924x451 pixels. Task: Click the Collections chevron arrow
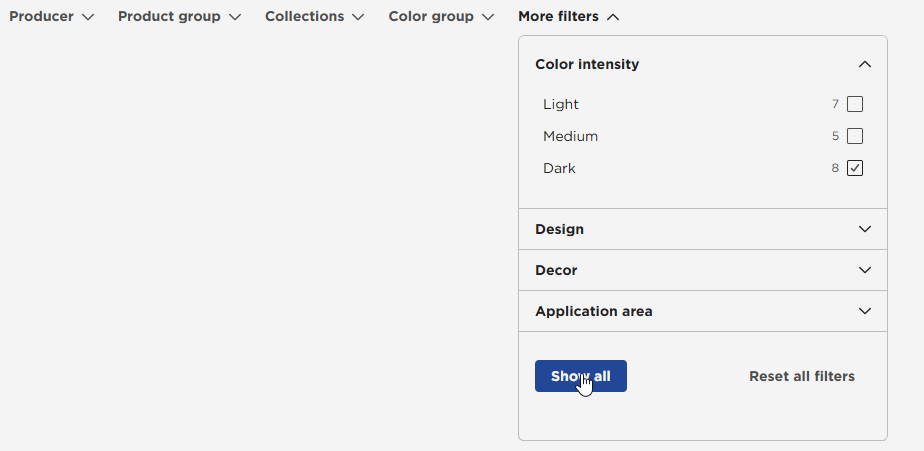click(358, 17)
